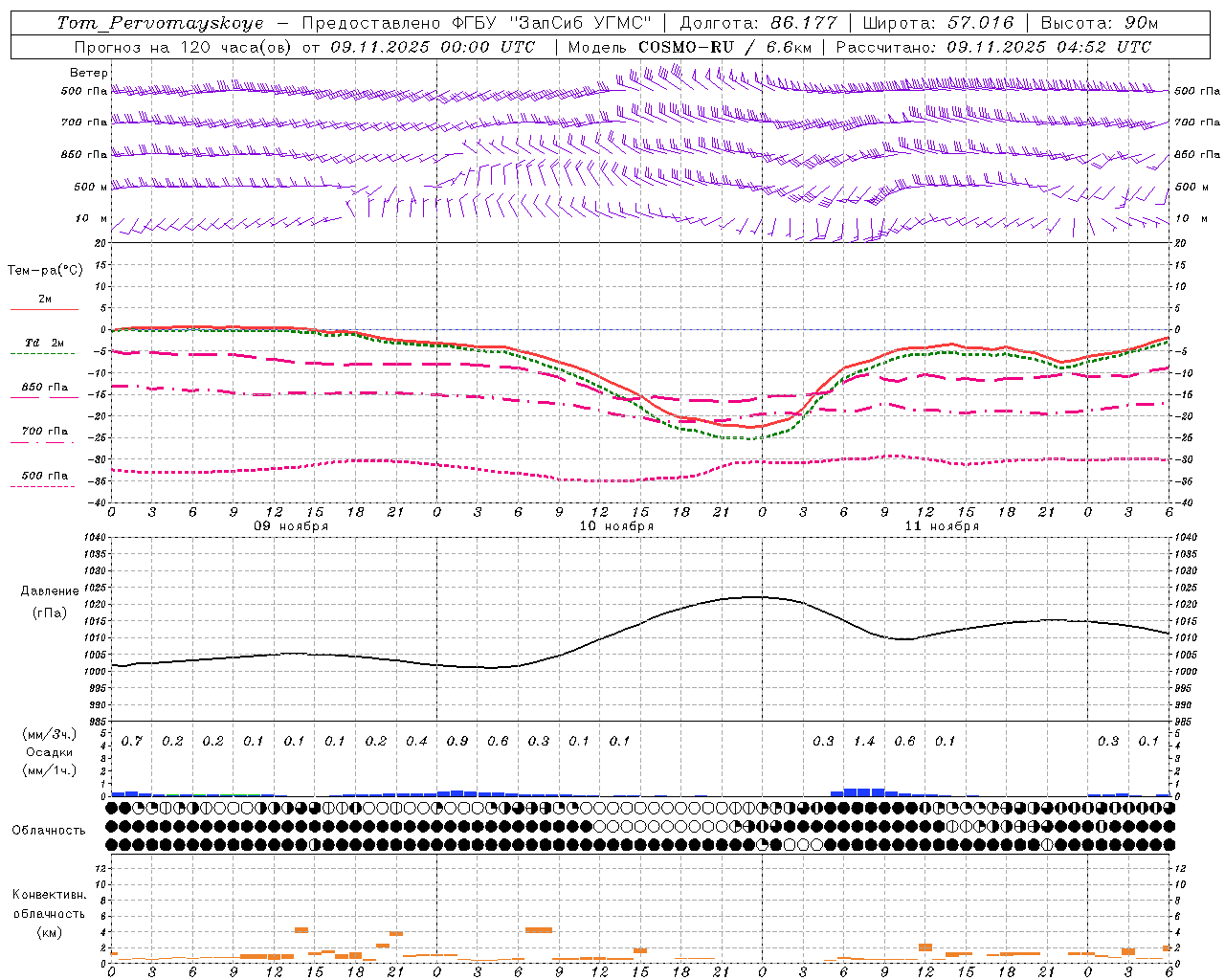
Task: Click the Широта: 57.016 value
Action: (x=938, y=23)
